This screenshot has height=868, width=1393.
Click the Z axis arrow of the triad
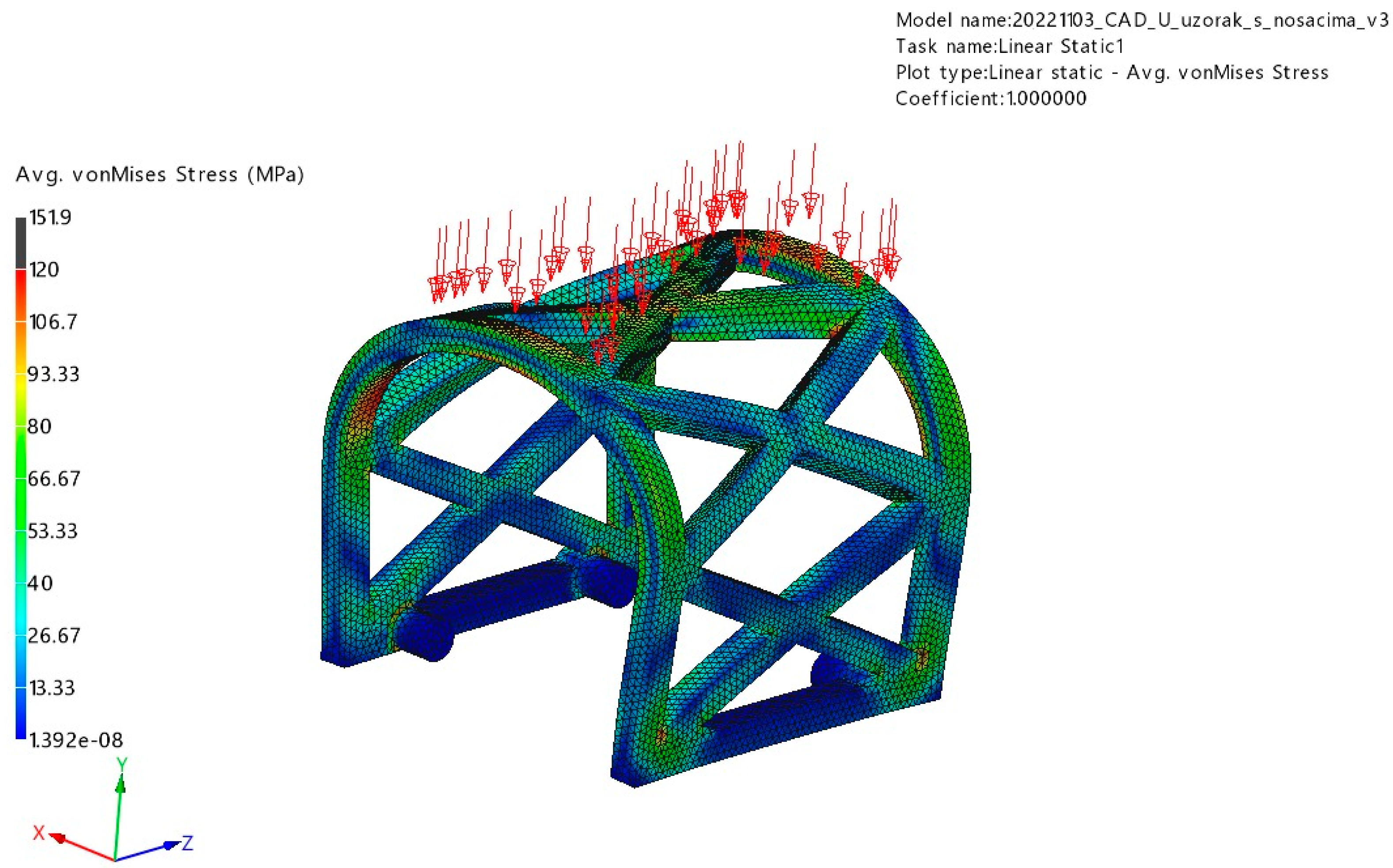(x=170, y=845)
